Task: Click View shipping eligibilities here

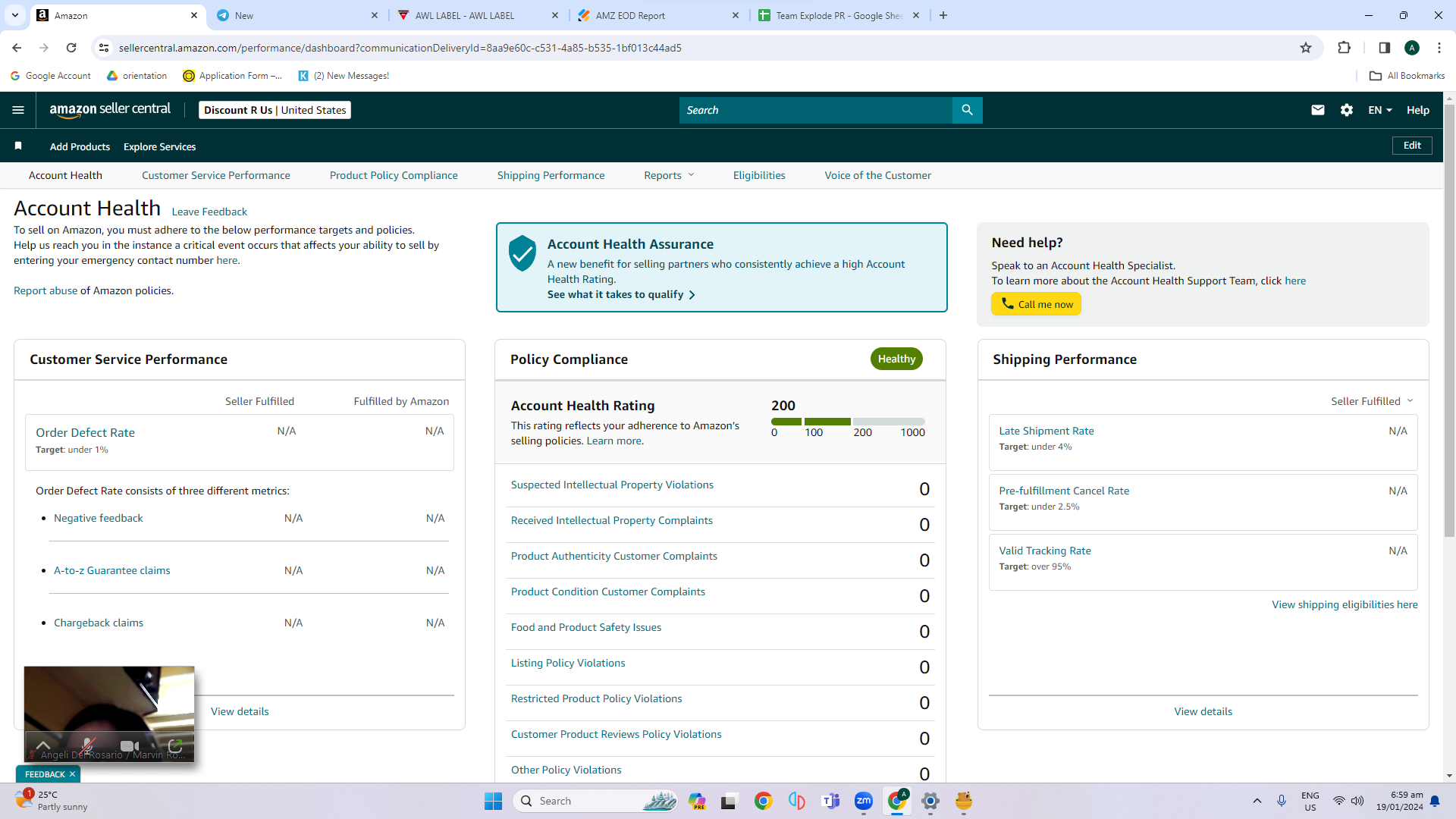Action: click(x=1345, y=604)
